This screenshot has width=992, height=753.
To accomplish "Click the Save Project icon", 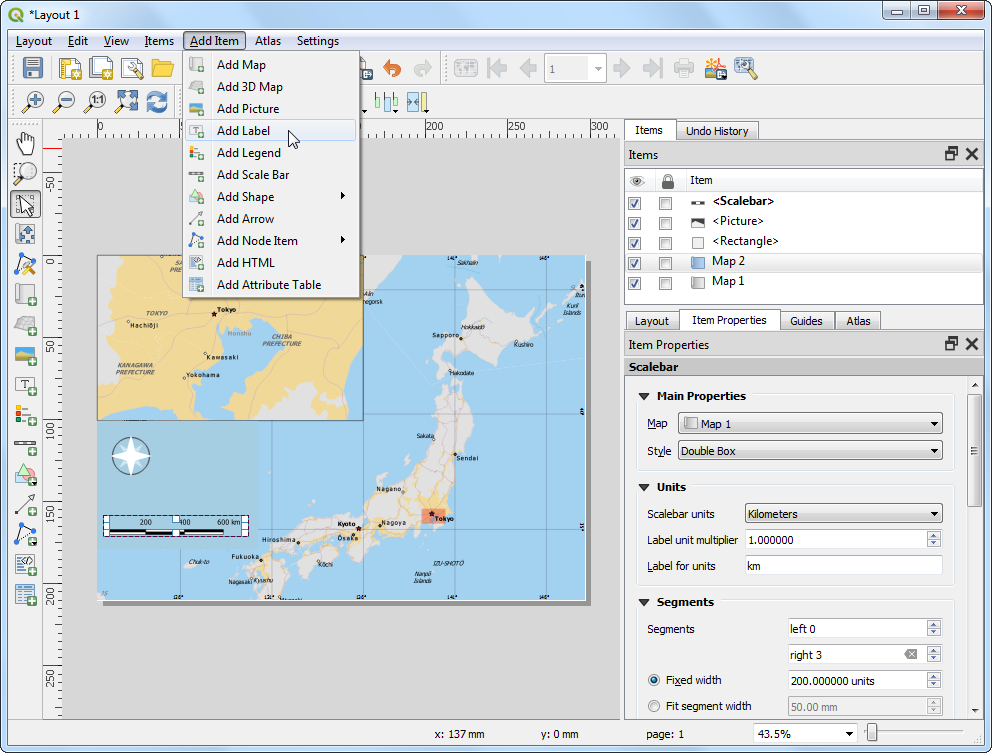I will click(33, 68).
